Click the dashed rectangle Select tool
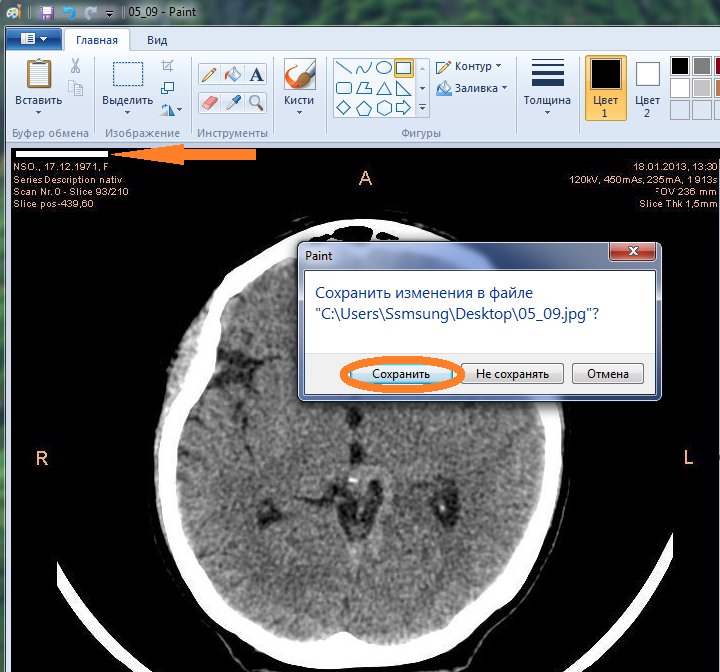Screen dimensions: 720x672 click(x=128, y=74)
